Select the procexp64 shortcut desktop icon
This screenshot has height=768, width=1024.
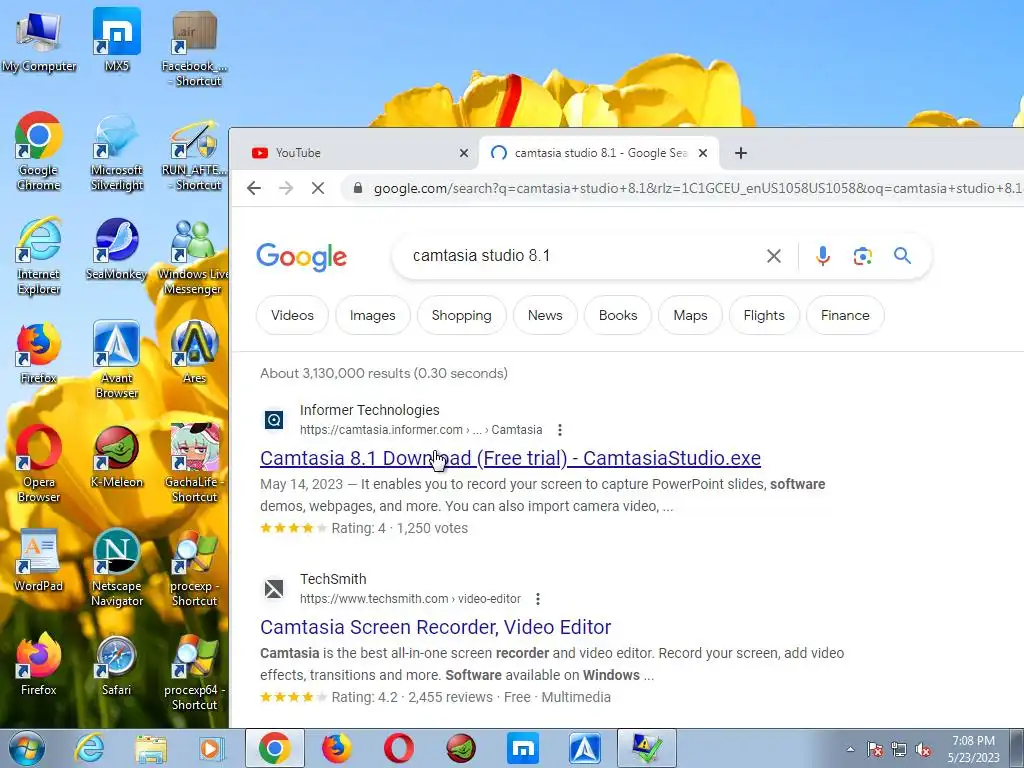point(194,673)
